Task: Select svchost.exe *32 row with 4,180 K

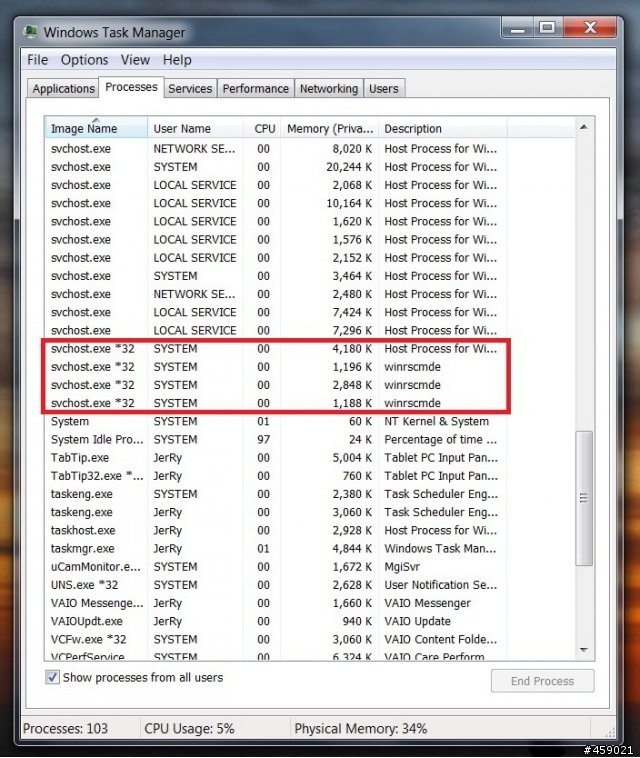Action: tap(276, 349)
